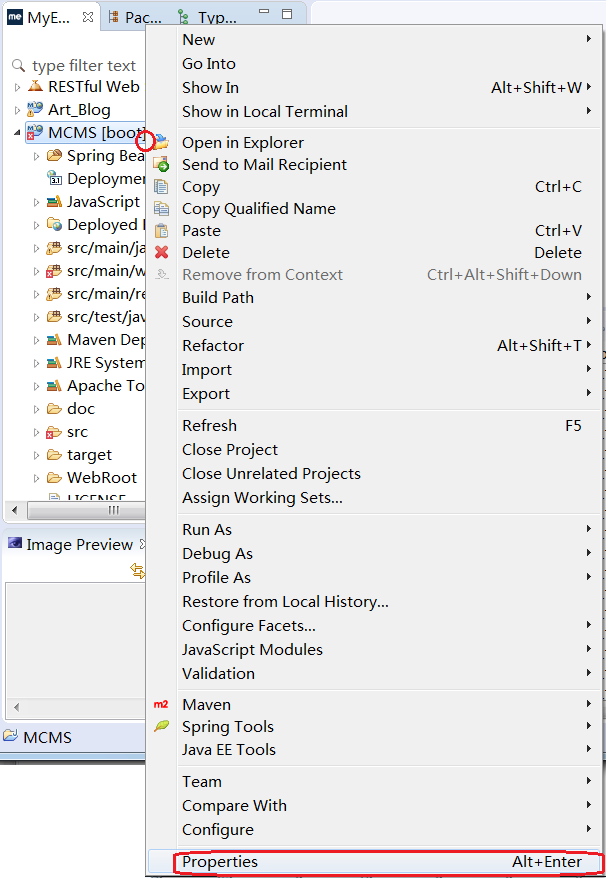Expand the doc folder node
Screen dimensions: 608x878
[x=36, y=409]
